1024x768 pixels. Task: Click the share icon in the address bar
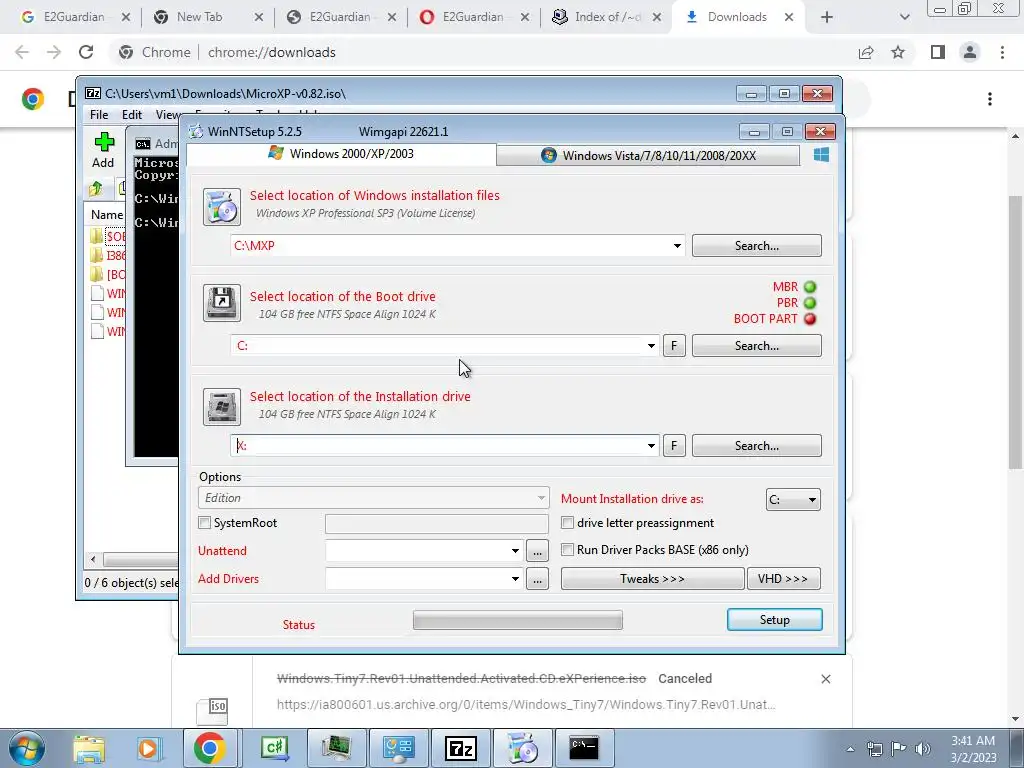pyautogui.click(x=866, y=52)
